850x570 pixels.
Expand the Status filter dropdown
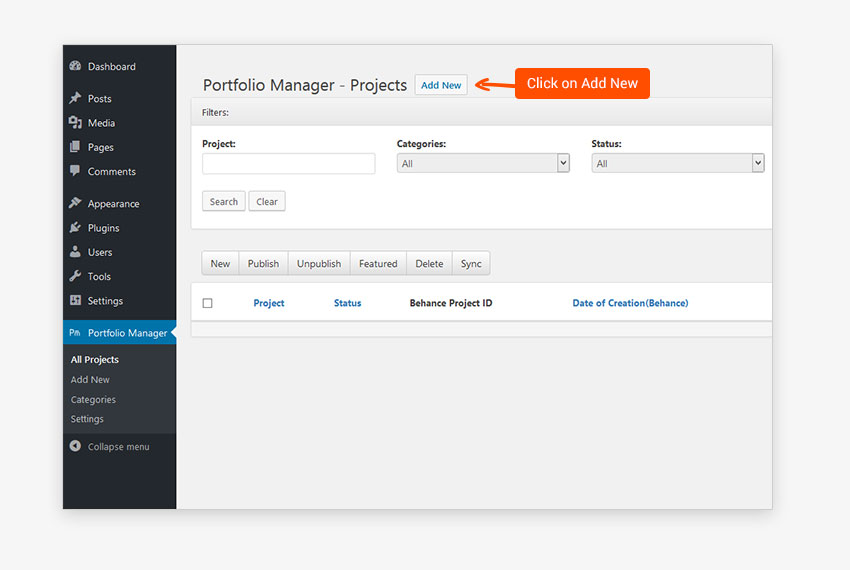pyautogui.click(x=677, y=163)
